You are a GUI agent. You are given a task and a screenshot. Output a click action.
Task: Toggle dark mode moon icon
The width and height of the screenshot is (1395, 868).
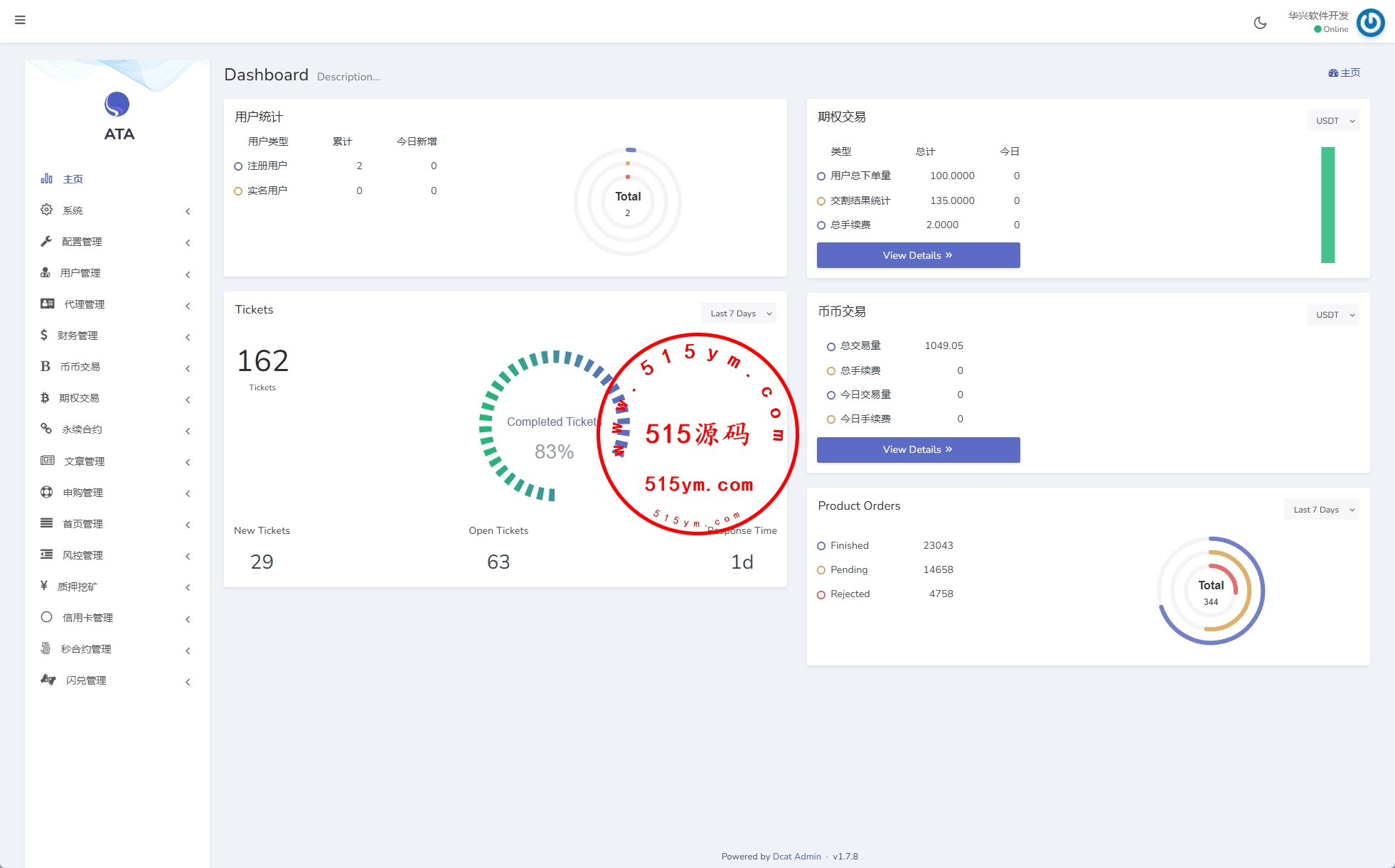click(1260, 23)
